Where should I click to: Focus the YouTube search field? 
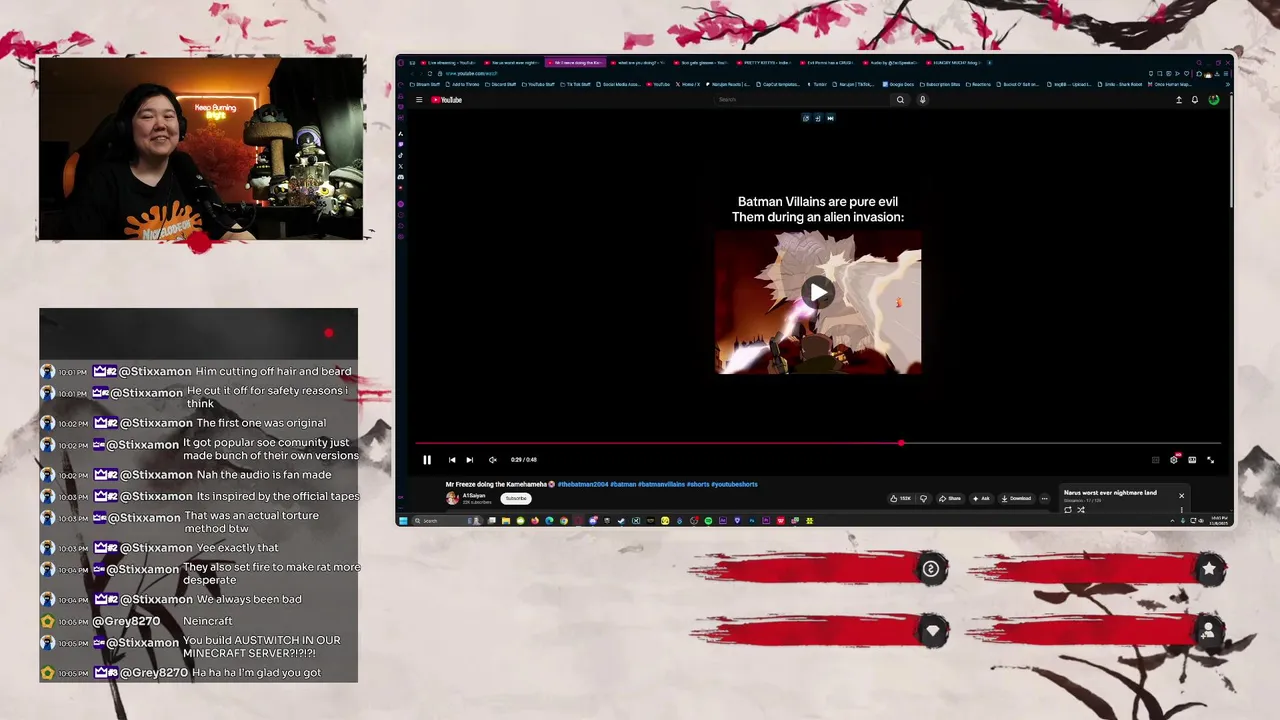[x=803, y=100]
